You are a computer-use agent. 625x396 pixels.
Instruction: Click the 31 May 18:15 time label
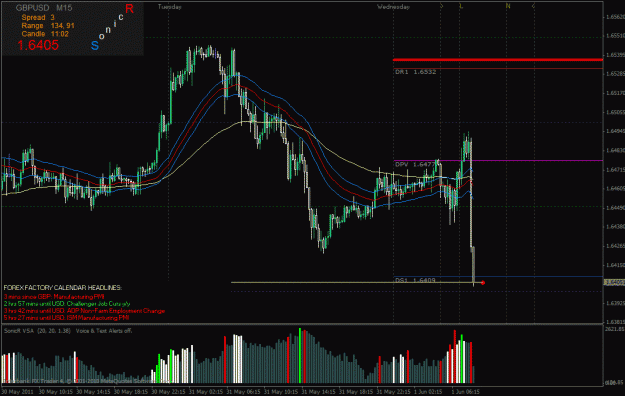(x=356, y=392)
